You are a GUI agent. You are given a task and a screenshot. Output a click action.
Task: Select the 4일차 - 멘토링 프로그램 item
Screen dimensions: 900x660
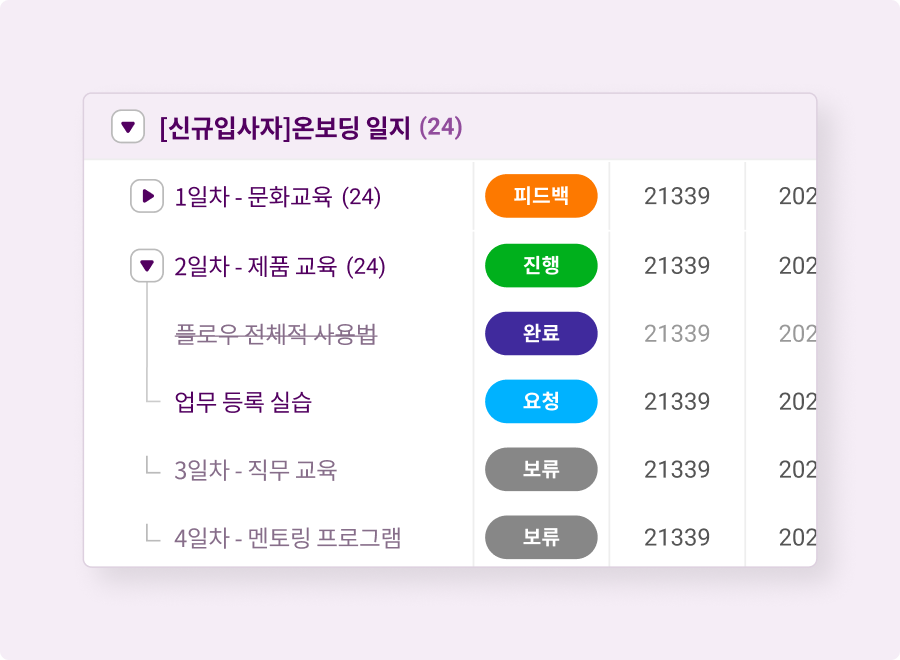tap(288, 538)
